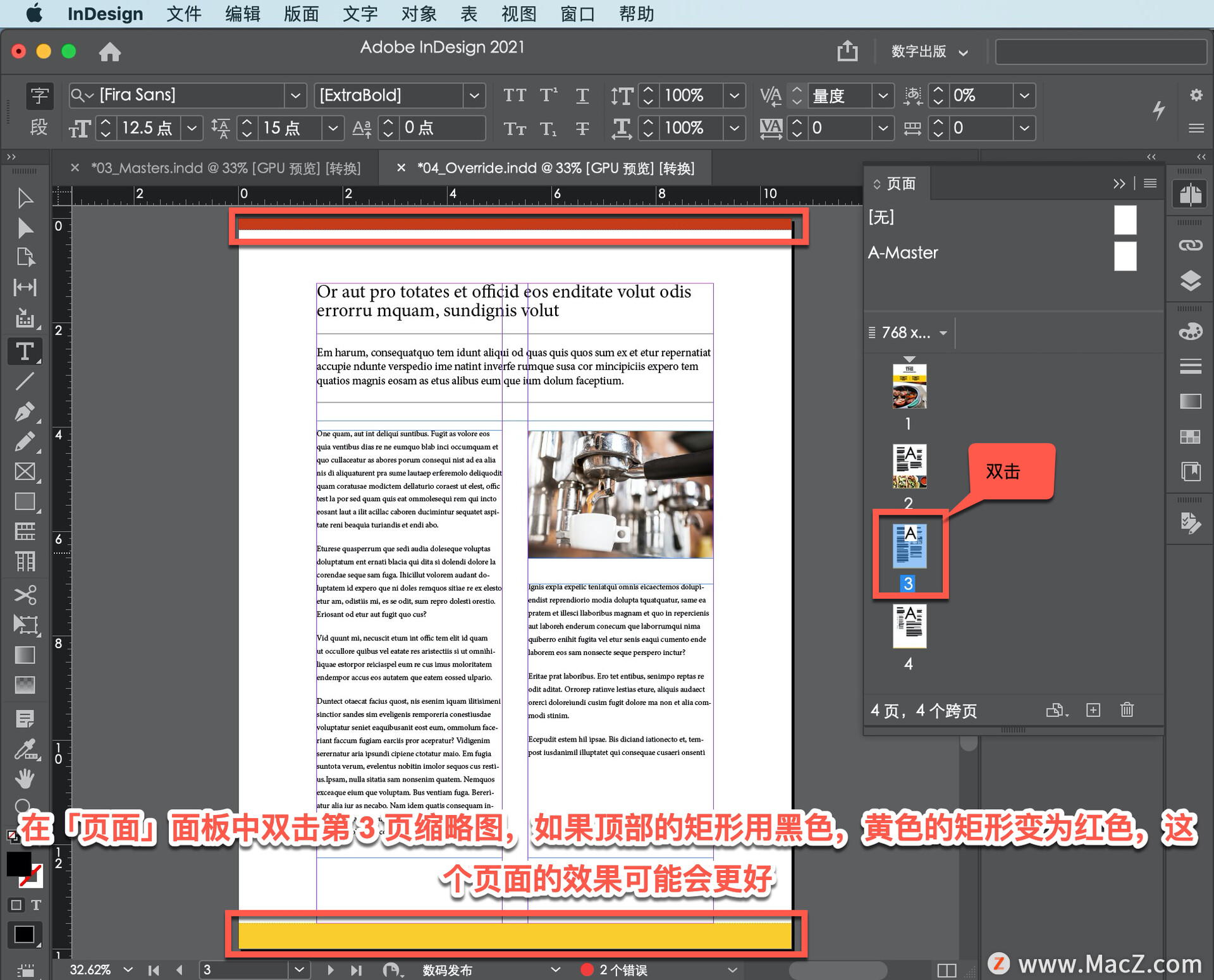Toggle Strikethrough formatting
Screen dimensions: 1214x980
point(582,128)
